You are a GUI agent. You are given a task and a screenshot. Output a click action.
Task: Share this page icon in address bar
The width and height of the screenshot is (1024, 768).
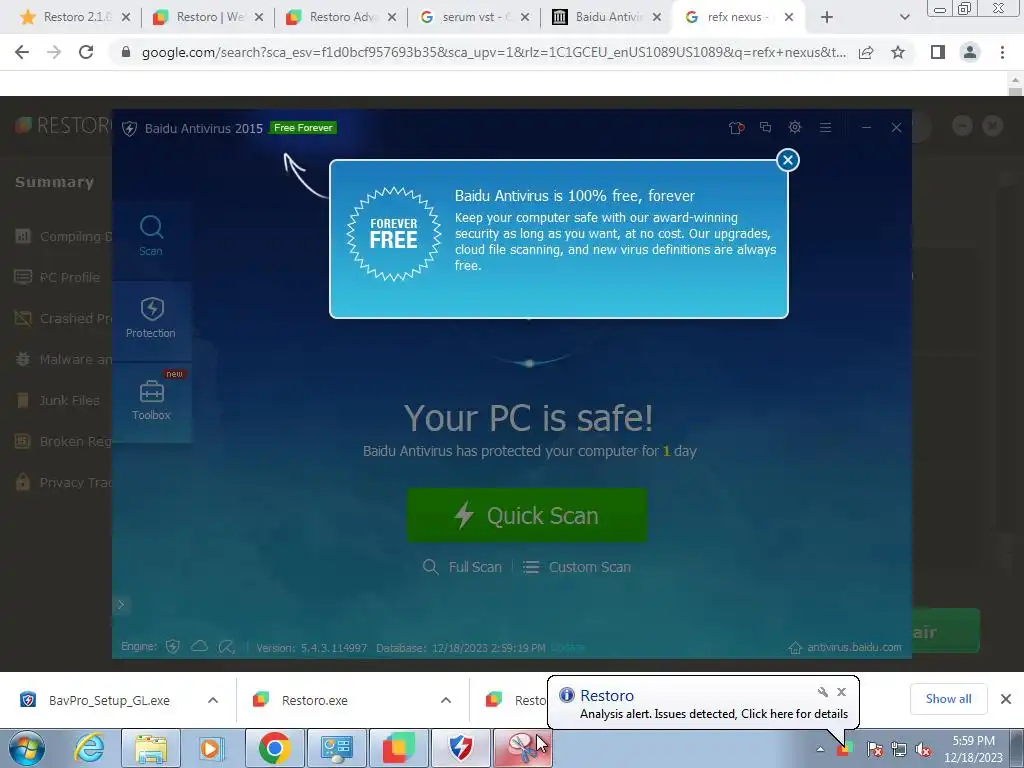click(866, 52)
